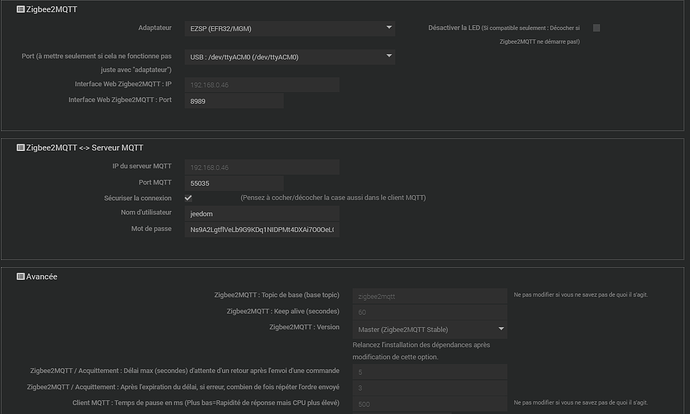Select the Mot de passe input field

(262, 229)
